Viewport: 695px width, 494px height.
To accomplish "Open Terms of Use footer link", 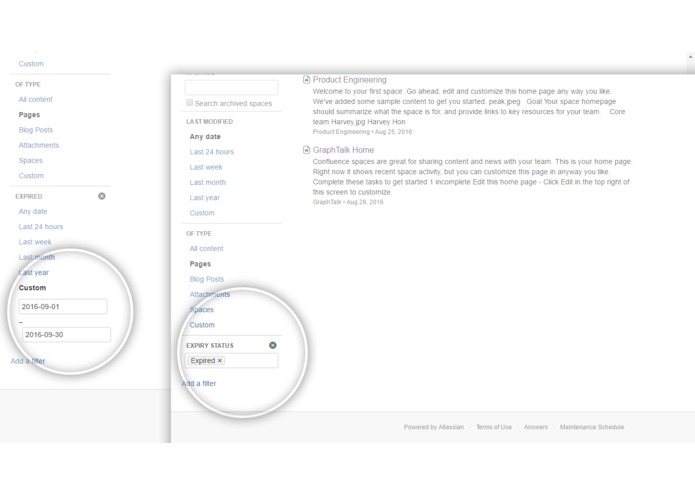I will coord(494,427).
